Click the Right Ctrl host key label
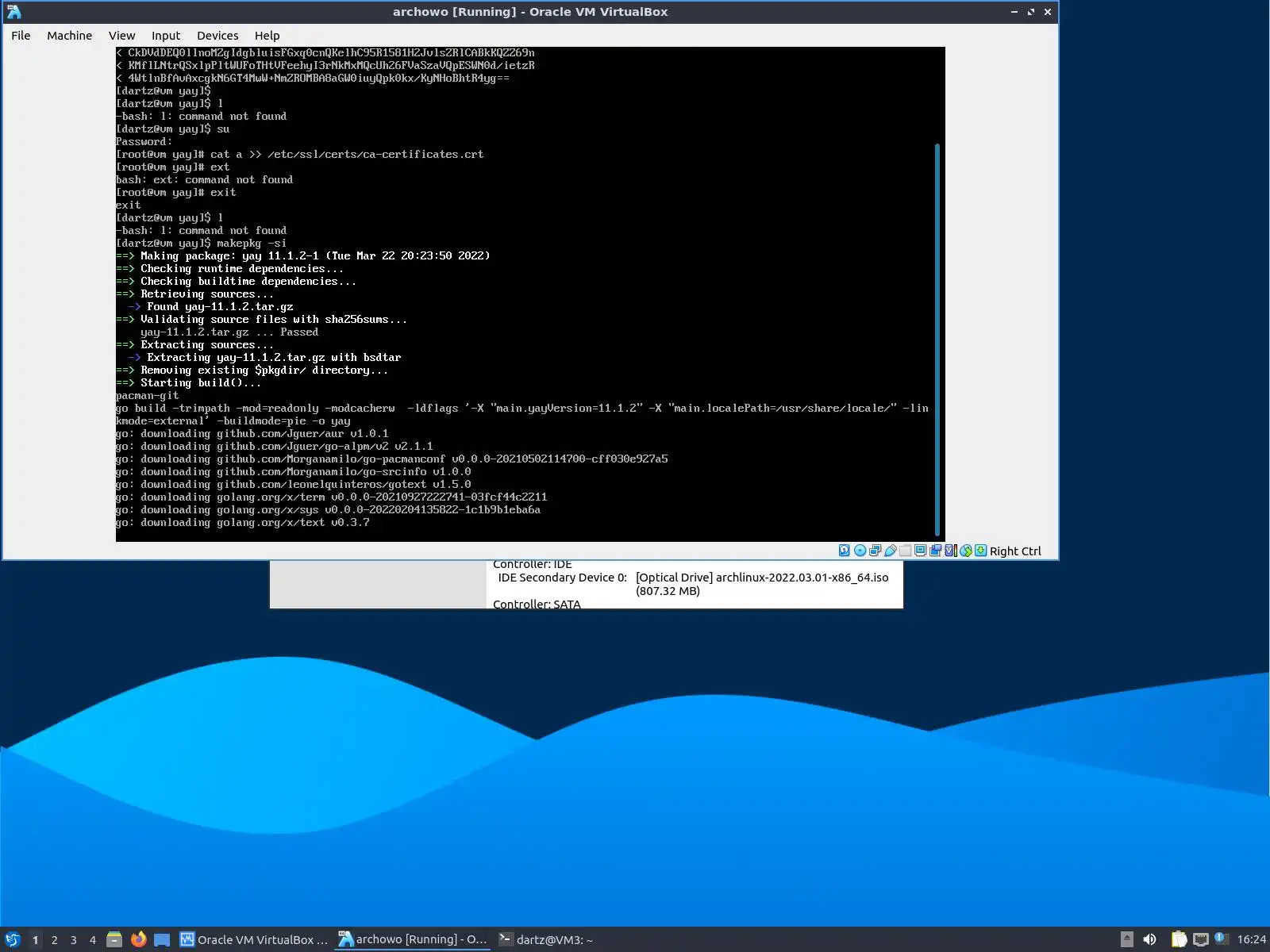The image size is (1270, 952). point(1015,551)
